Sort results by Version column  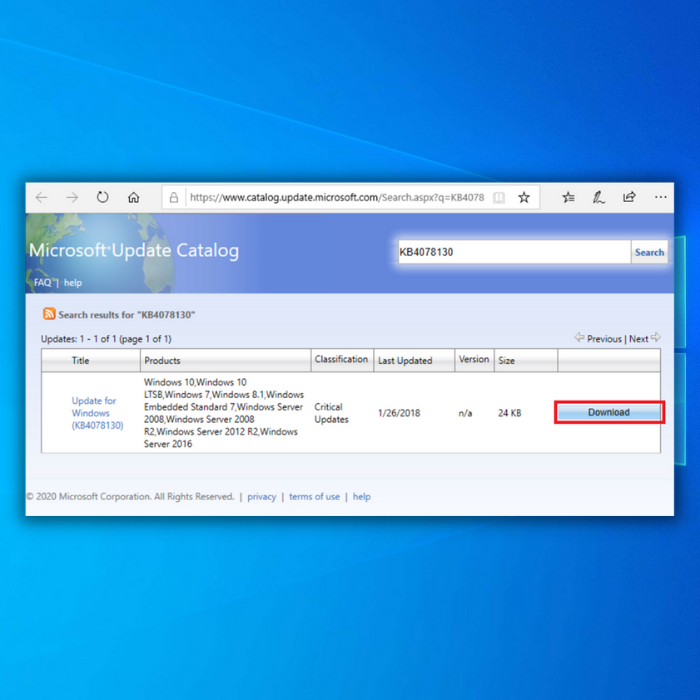pyautogui.click(x=474, y=359)
